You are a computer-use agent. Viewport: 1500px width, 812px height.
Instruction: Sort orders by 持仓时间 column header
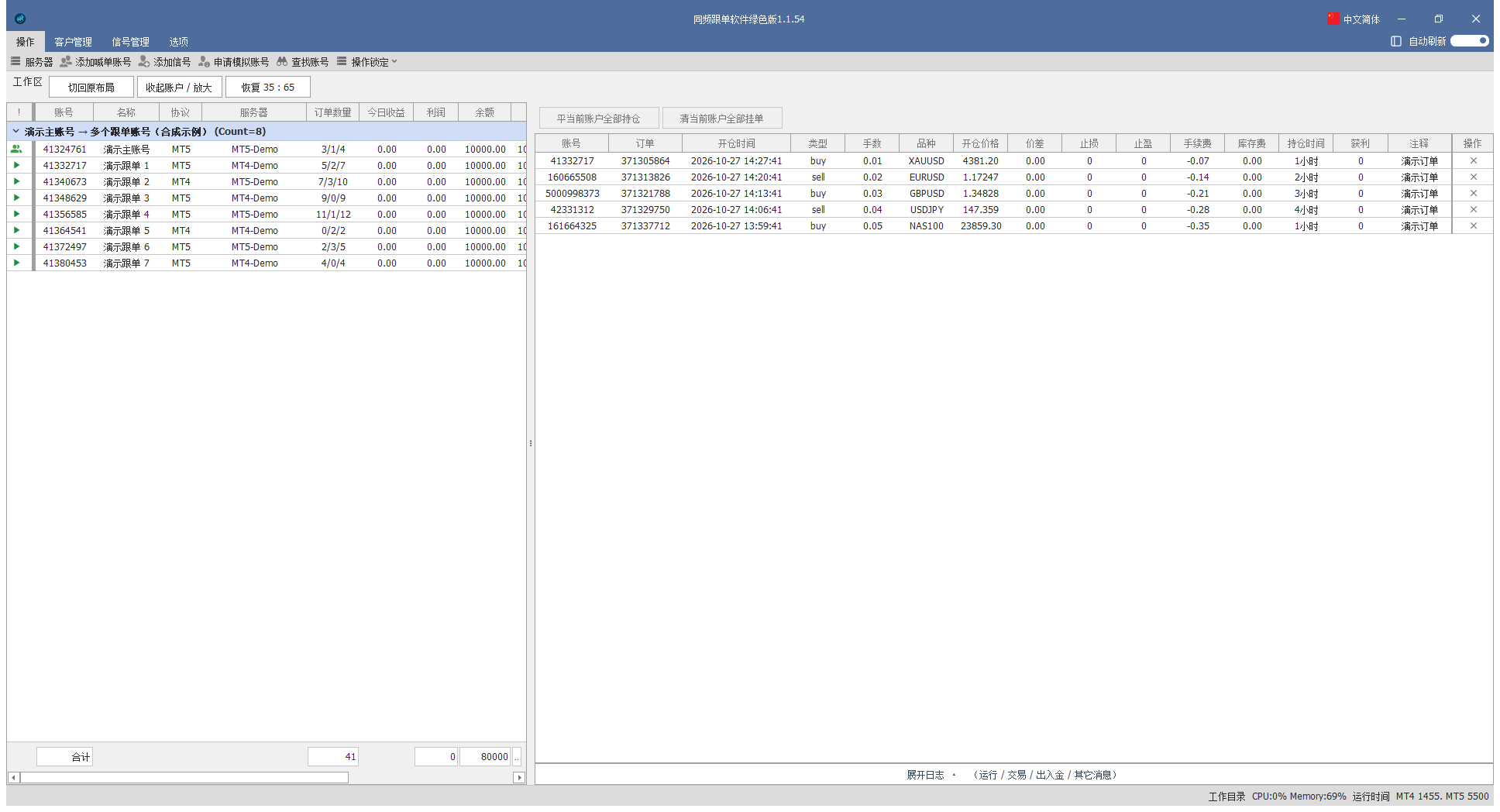point(1306,143)
